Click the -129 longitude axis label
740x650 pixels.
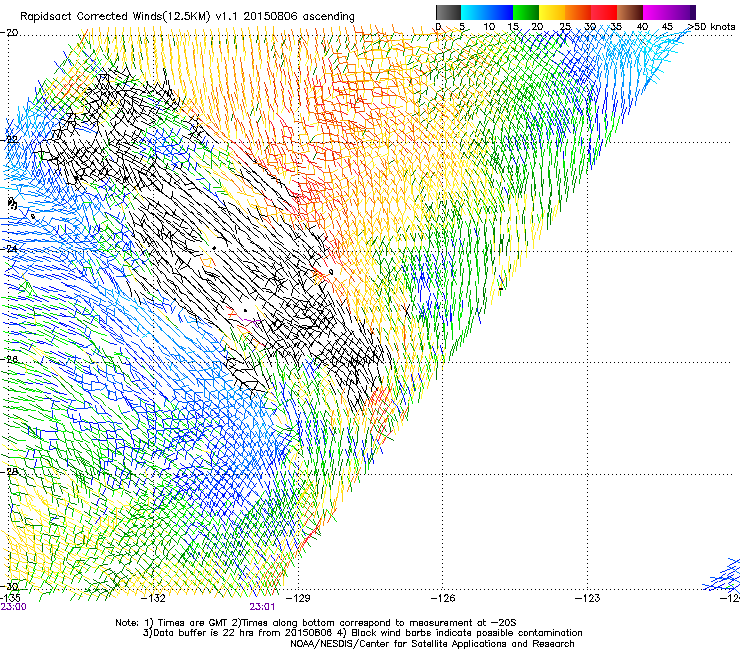tap(298, 598)
